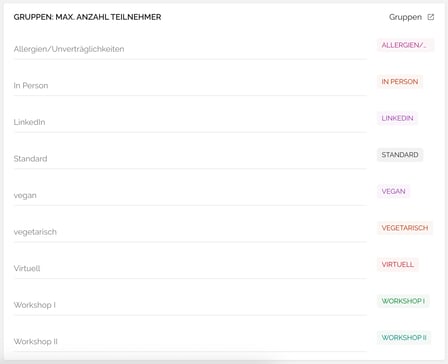Click into the LinkedIn max participants field
The image size is (448, 364).
click(190, 122)
